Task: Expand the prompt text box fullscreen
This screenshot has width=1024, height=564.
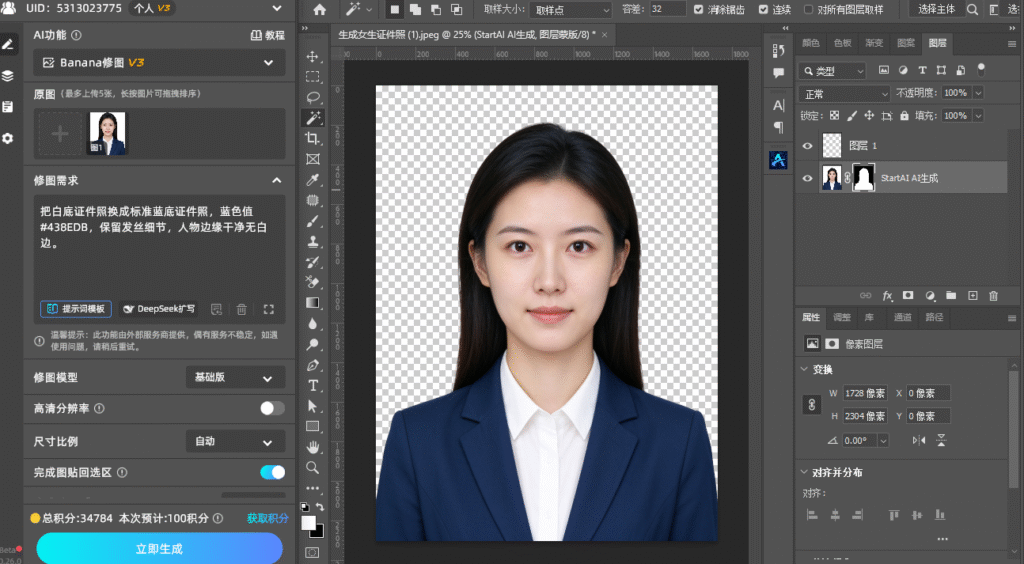Action: pos(268,309)
